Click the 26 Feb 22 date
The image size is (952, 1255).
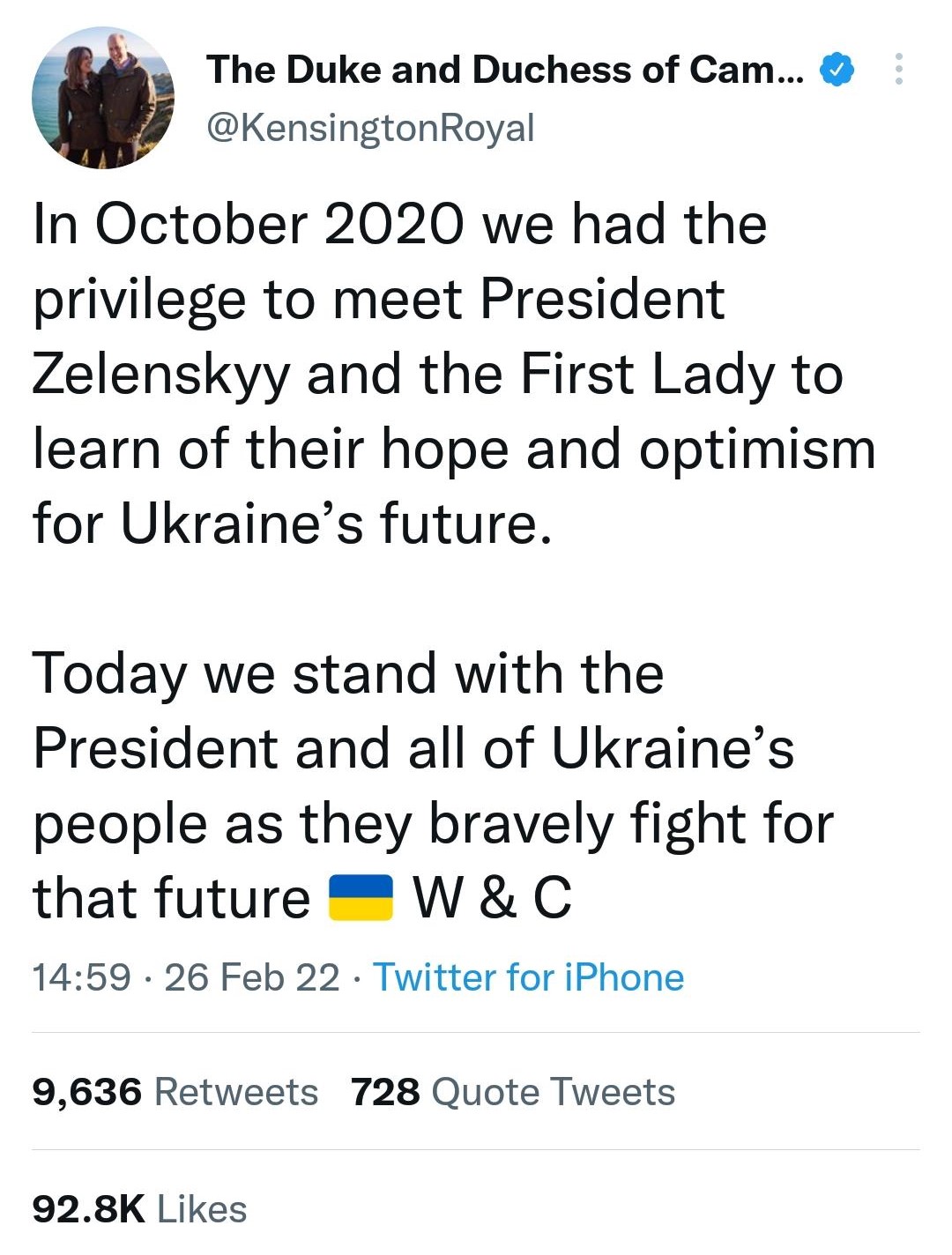click(251, 977)
